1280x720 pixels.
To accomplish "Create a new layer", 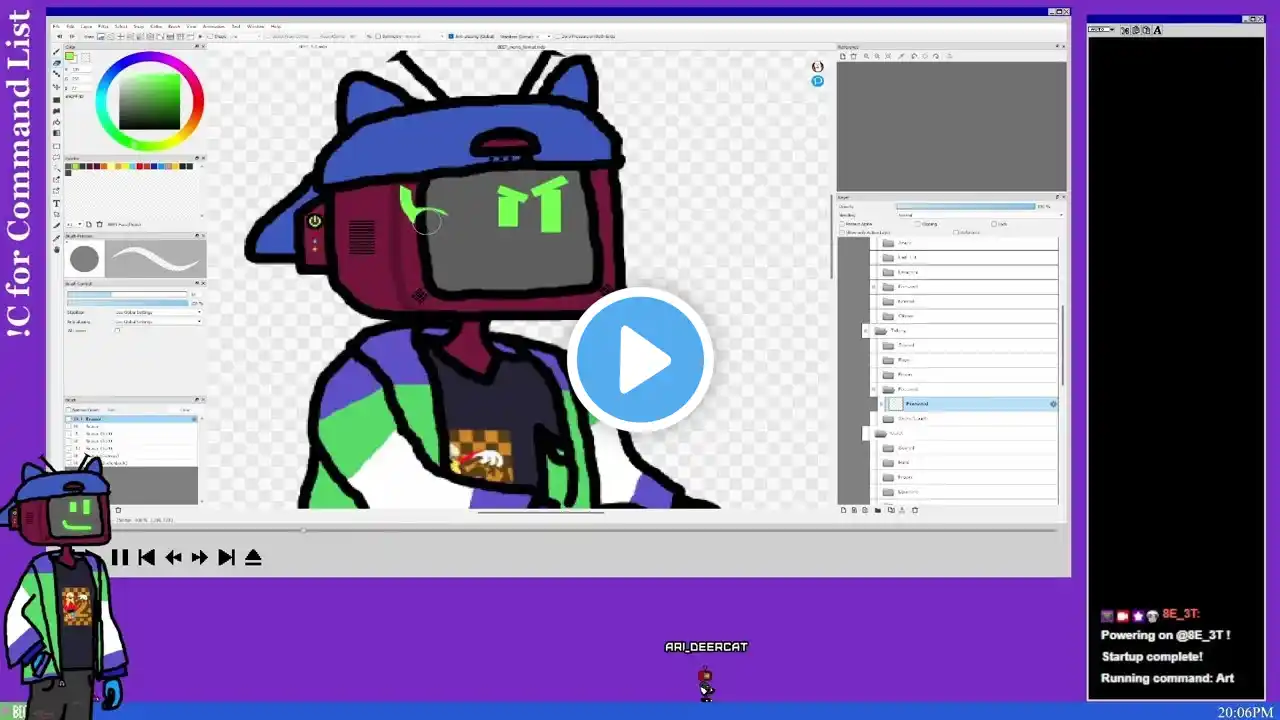I will [x=843, y=510].
